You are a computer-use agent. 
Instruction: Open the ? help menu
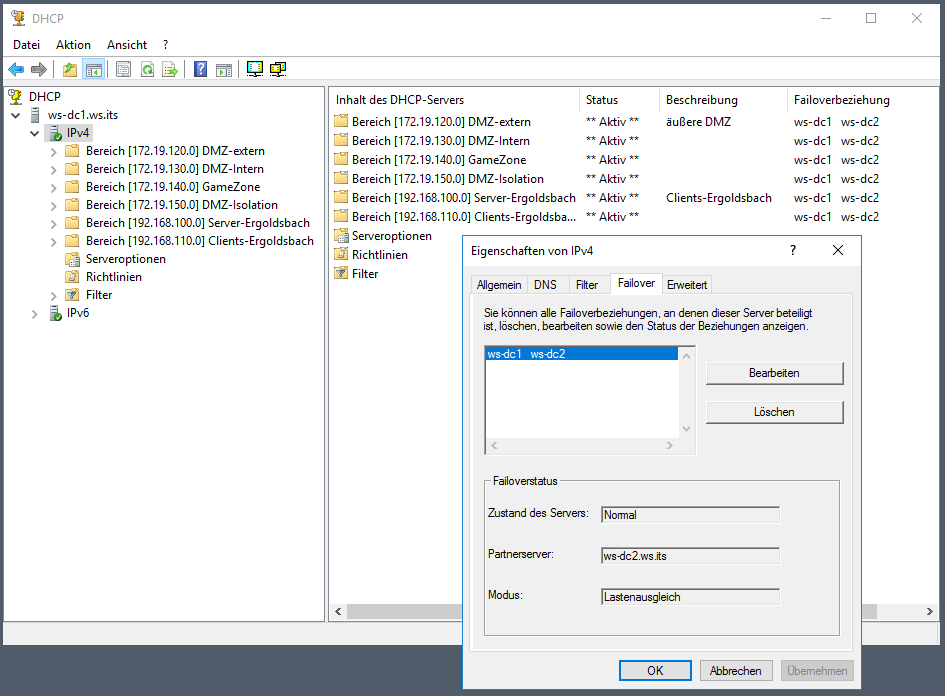click(x=165, y=45)
